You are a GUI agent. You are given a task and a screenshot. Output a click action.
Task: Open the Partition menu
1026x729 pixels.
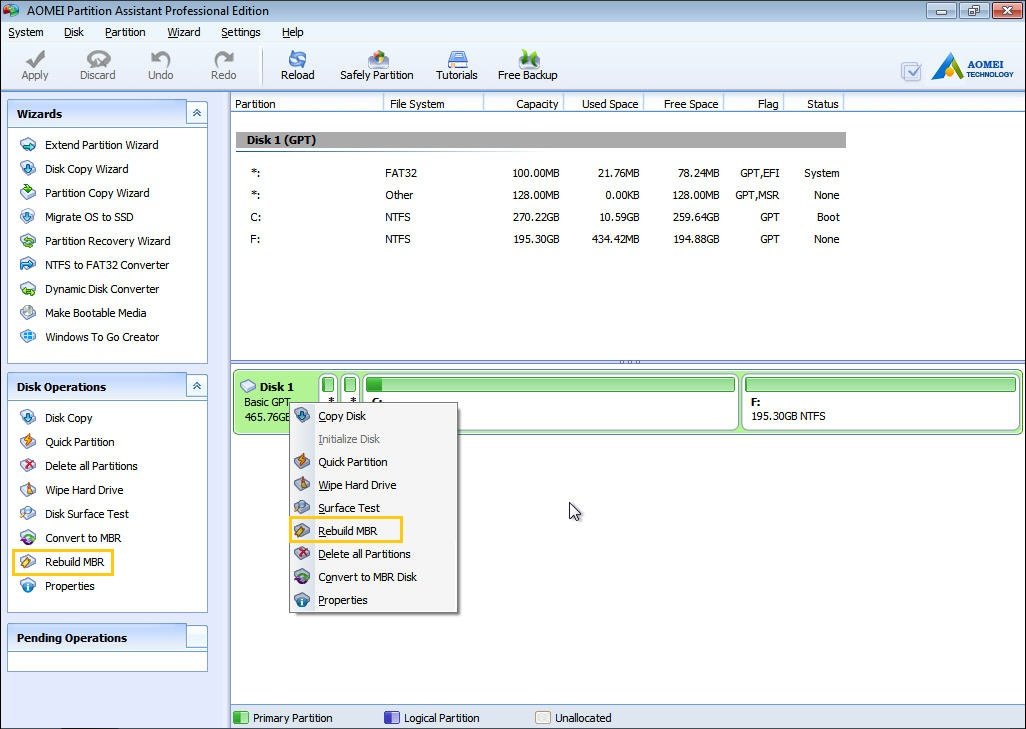click(125, 32)
